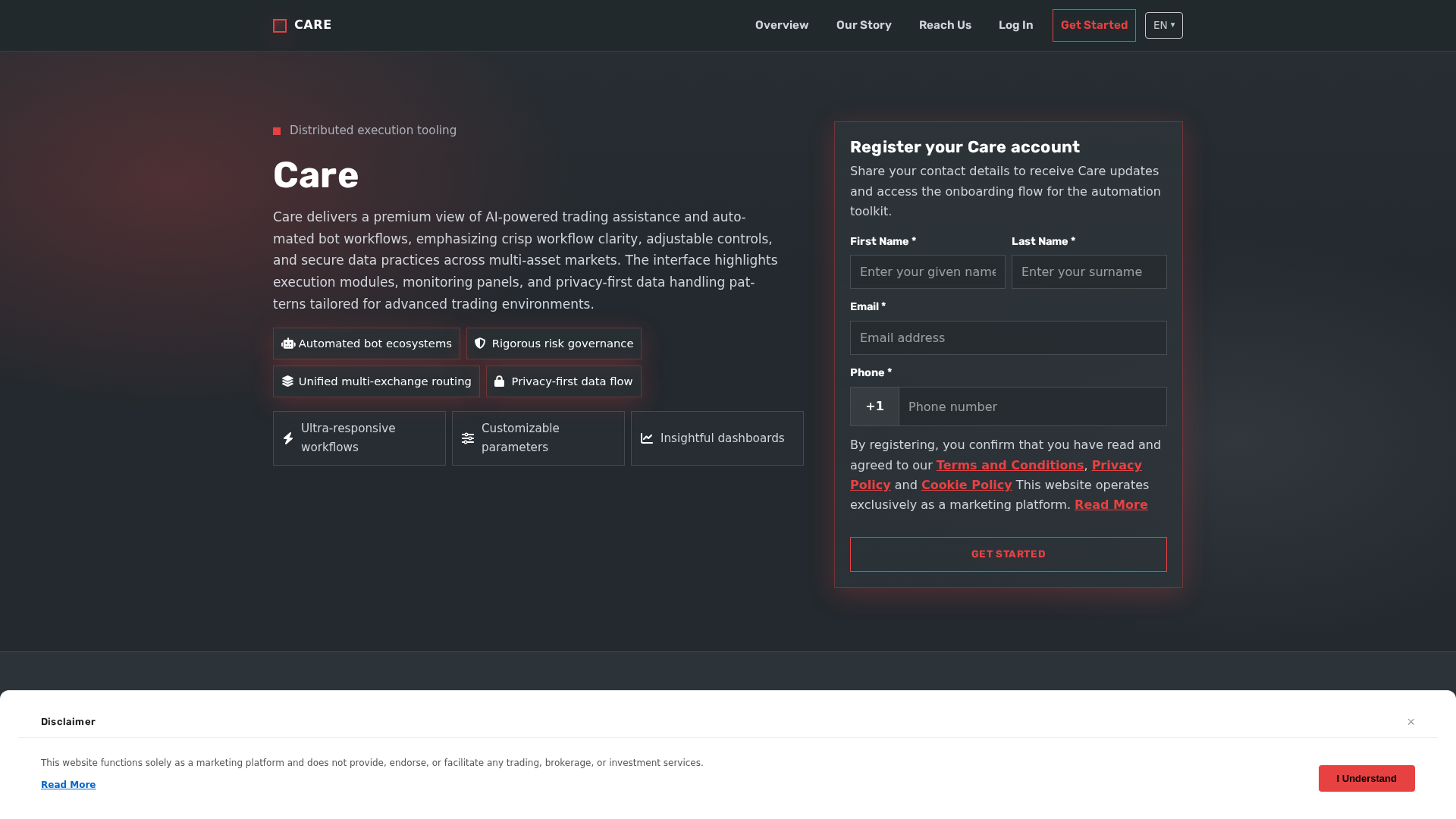Focus the Last Name surname field

click(x=1089, y=271)
